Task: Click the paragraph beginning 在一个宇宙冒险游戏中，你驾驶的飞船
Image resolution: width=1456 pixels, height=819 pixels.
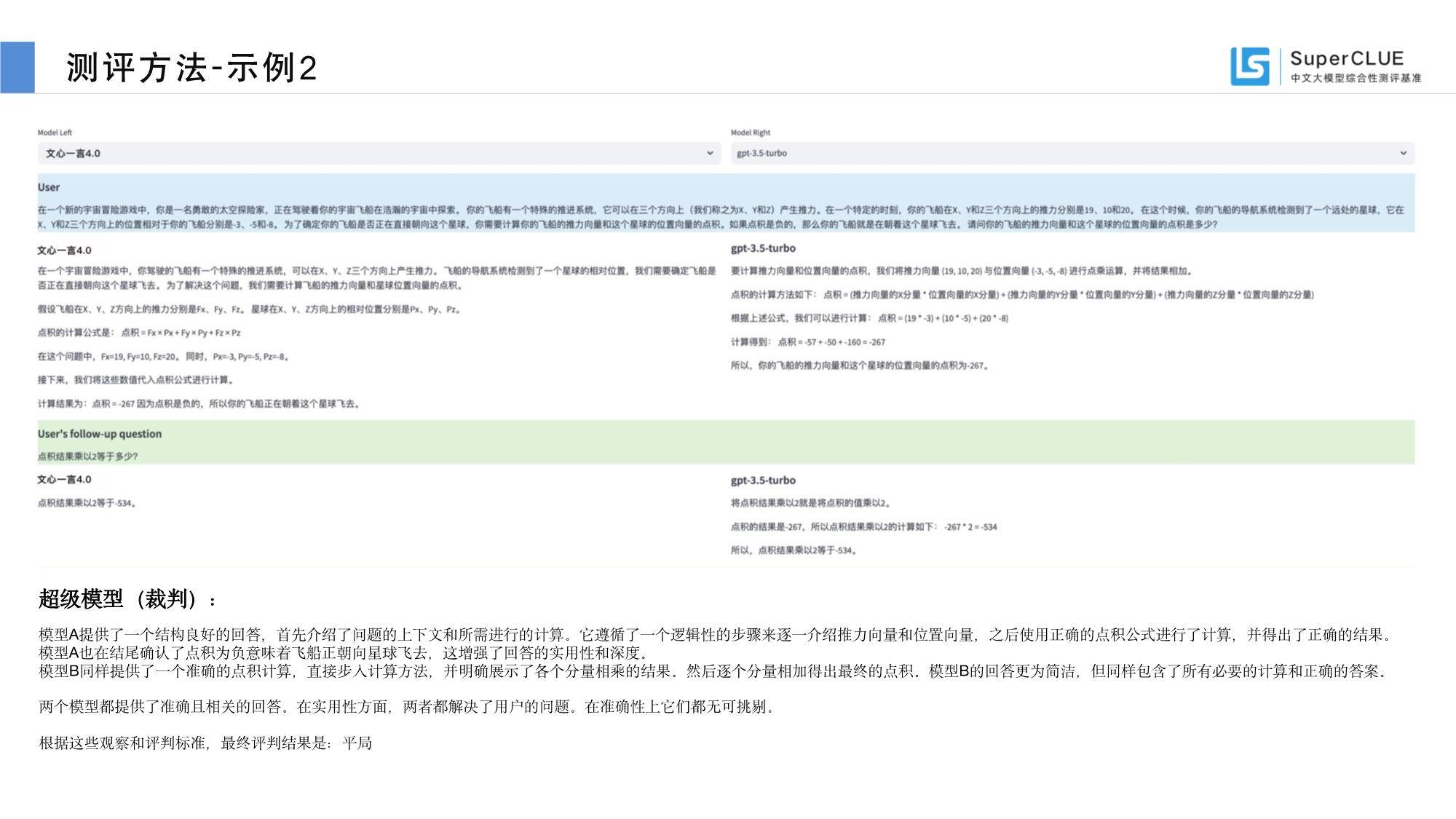Action: pos(377,278)
